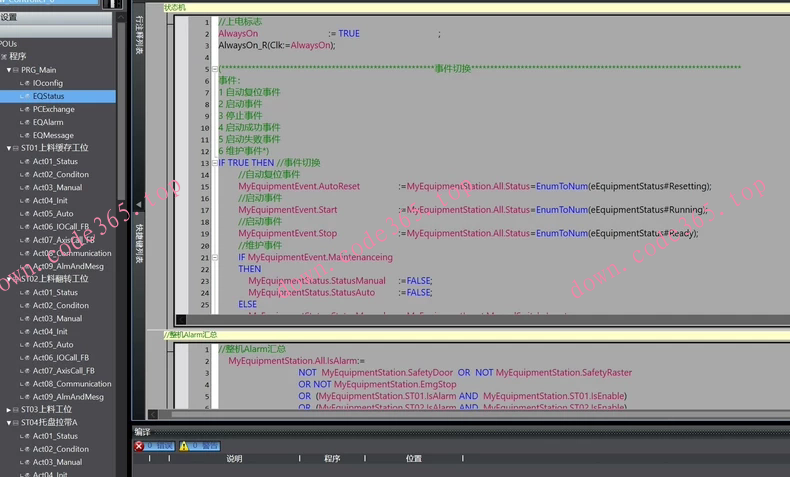Image resolution: width=790 pixels, height=477 pixels.
Task: Click the left-arrow panel collapse icon
Action: point(139,205)
